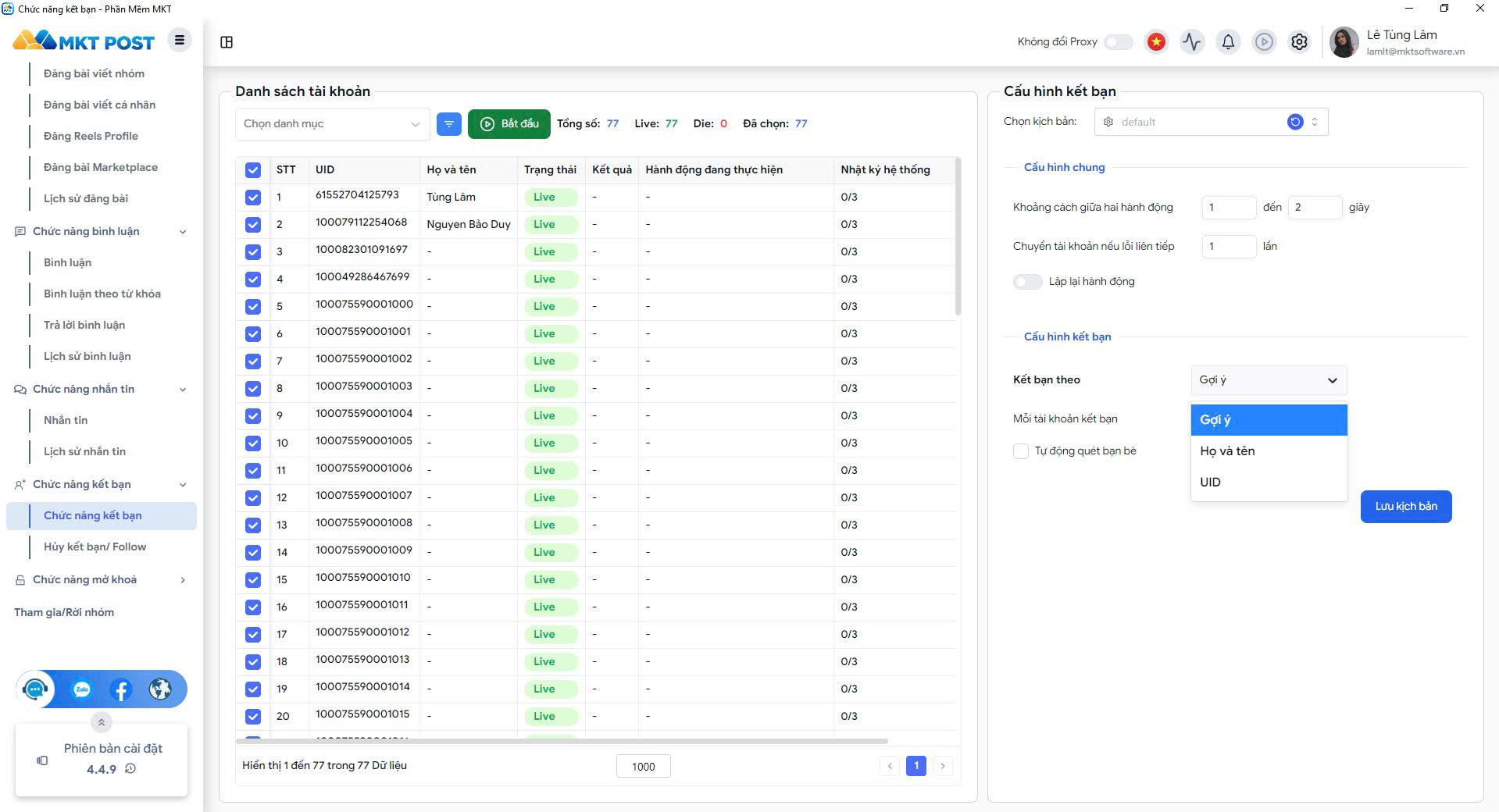This screenshot has height=812, width=1499.
Task: Open the website globe icon
Action: [x=160, y=689]
